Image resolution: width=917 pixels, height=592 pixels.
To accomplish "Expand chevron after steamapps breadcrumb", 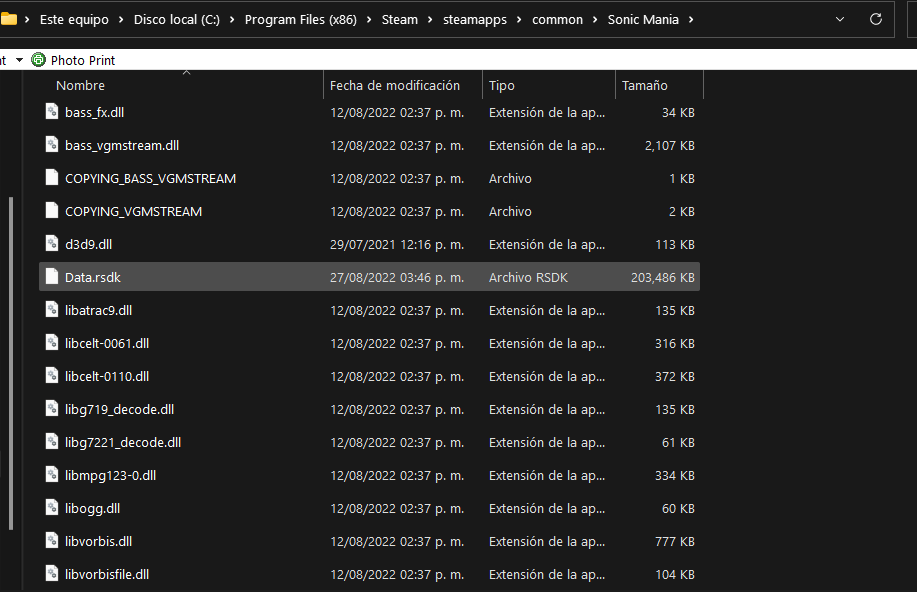I will (519, 19).
